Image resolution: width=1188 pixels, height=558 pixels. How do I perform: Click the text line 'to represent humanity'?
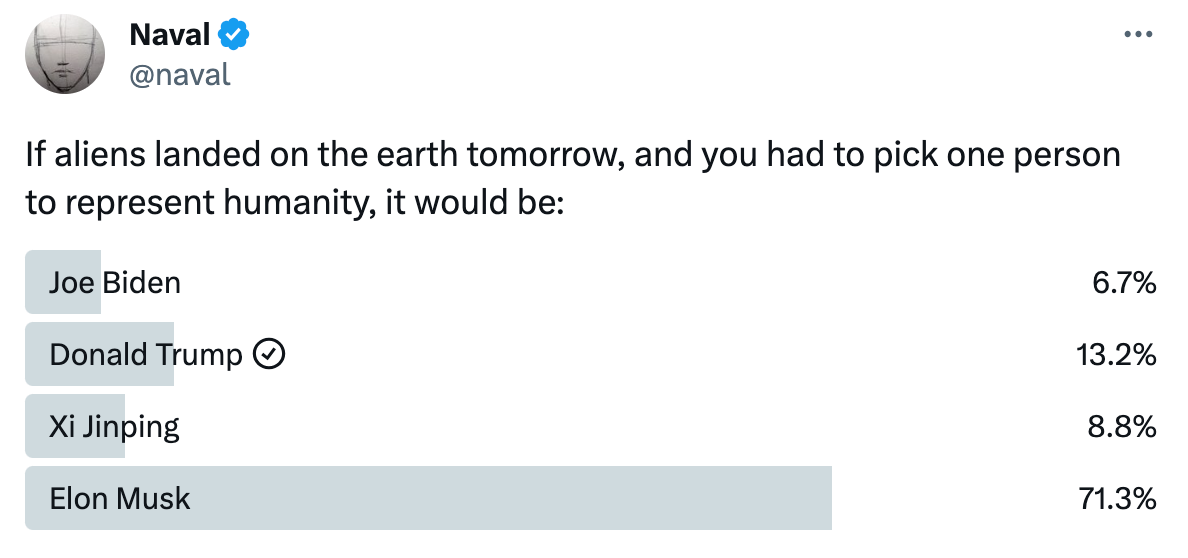click(295, 203)
